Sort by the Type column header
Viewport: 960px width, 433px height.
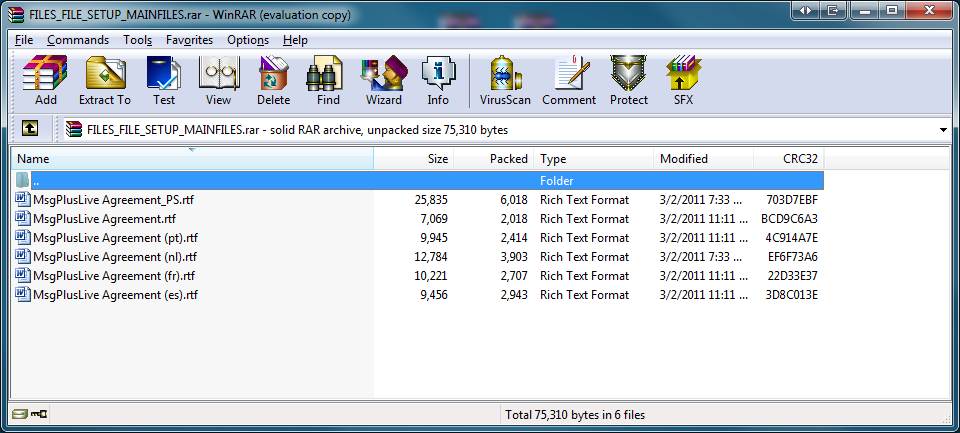click(x=594, y=159)
